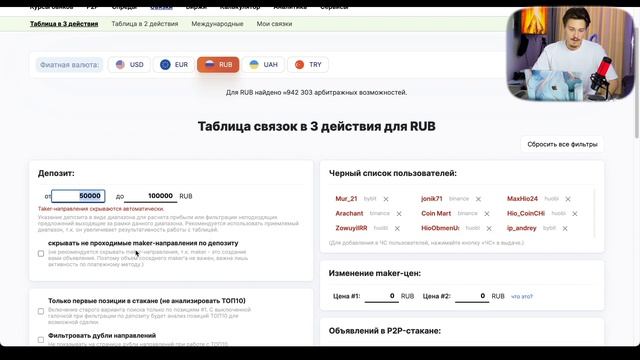Open the Мои связки tab
This screenshot has height=360, width=640.
(274, 24)
